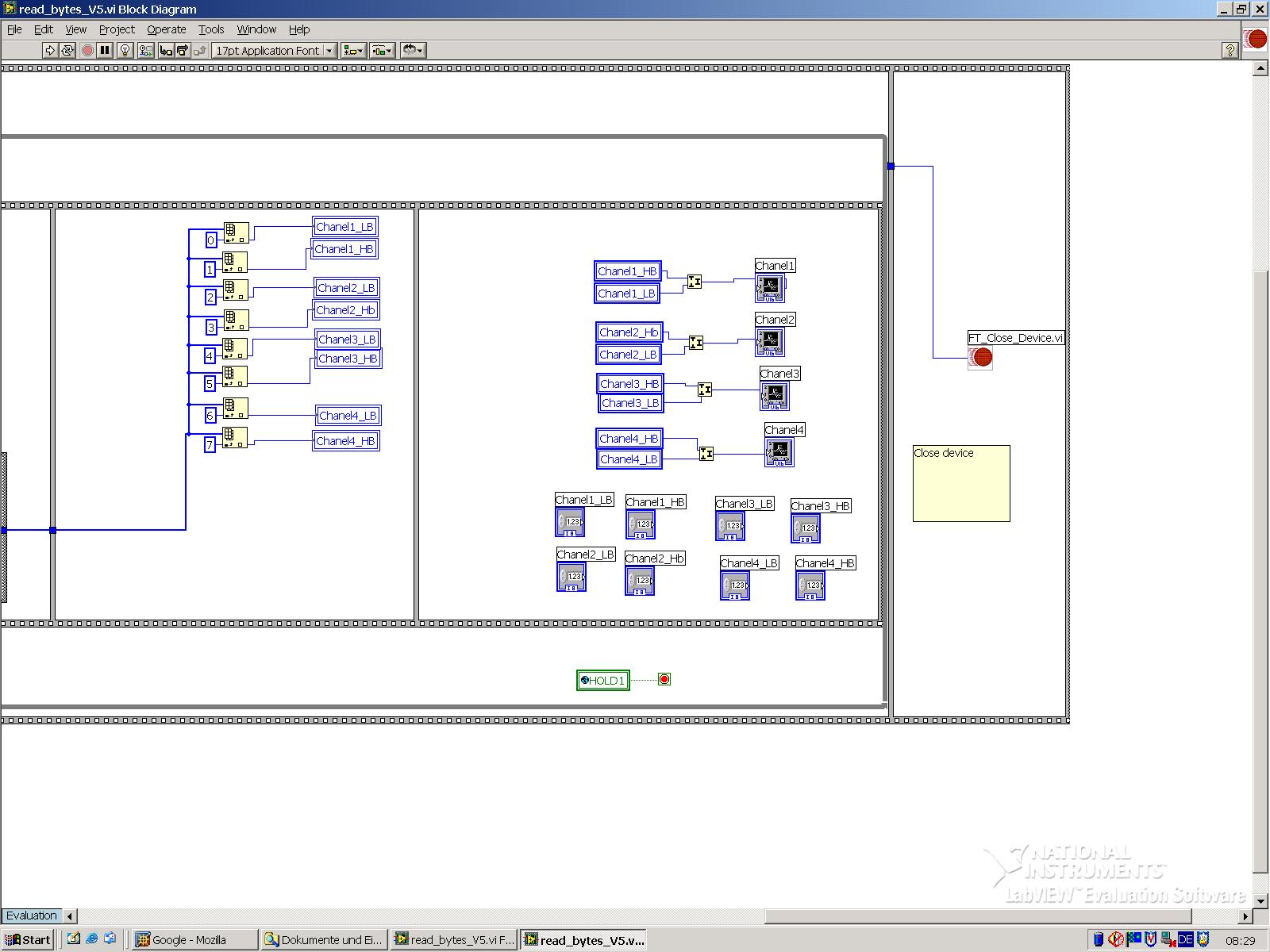Open the Tools menu
The width and height of the screenshot is (1270, 952).
pyautogui.click(x=211, y=29)
